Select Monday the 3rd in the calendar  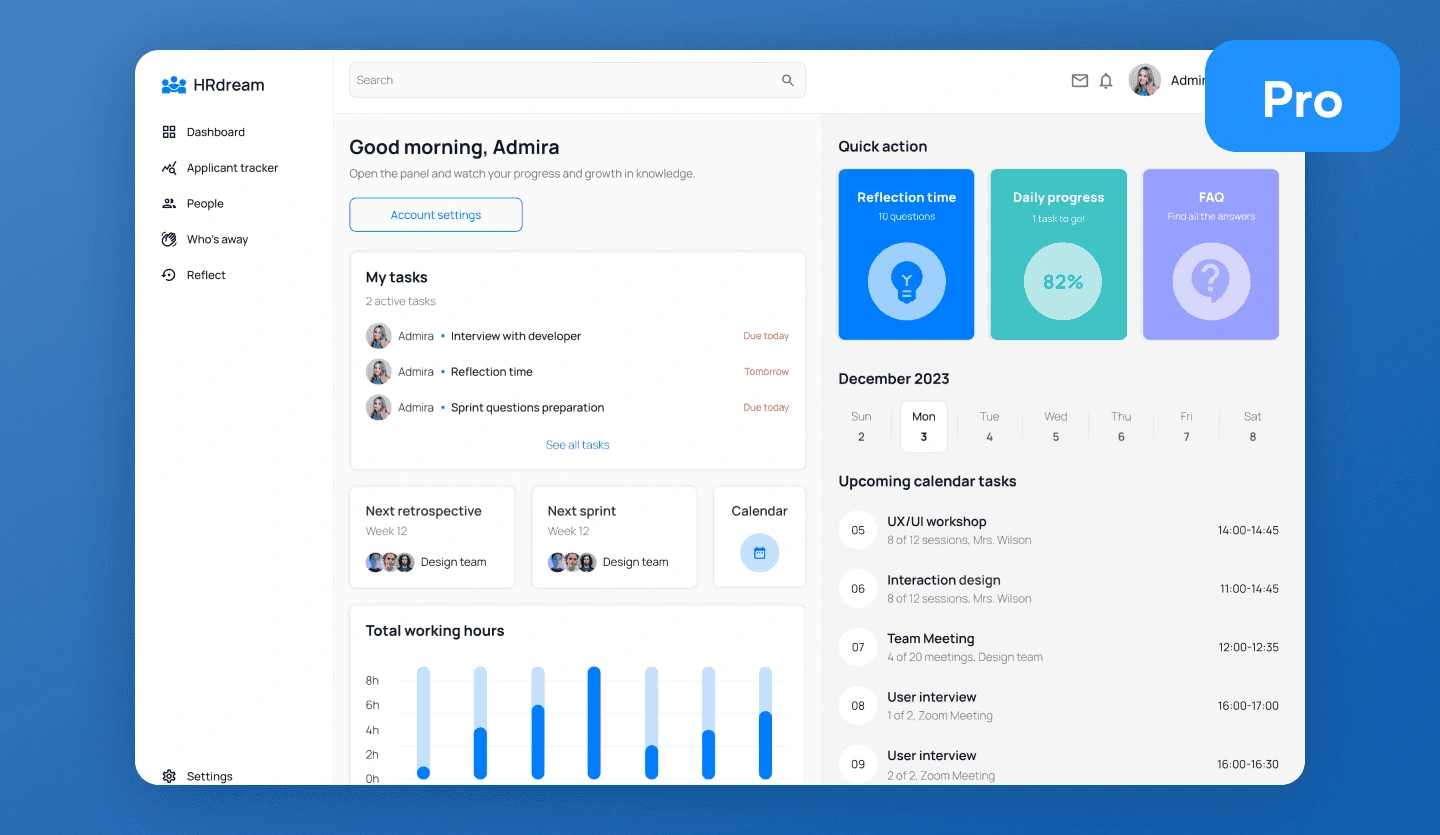[923, 426]
